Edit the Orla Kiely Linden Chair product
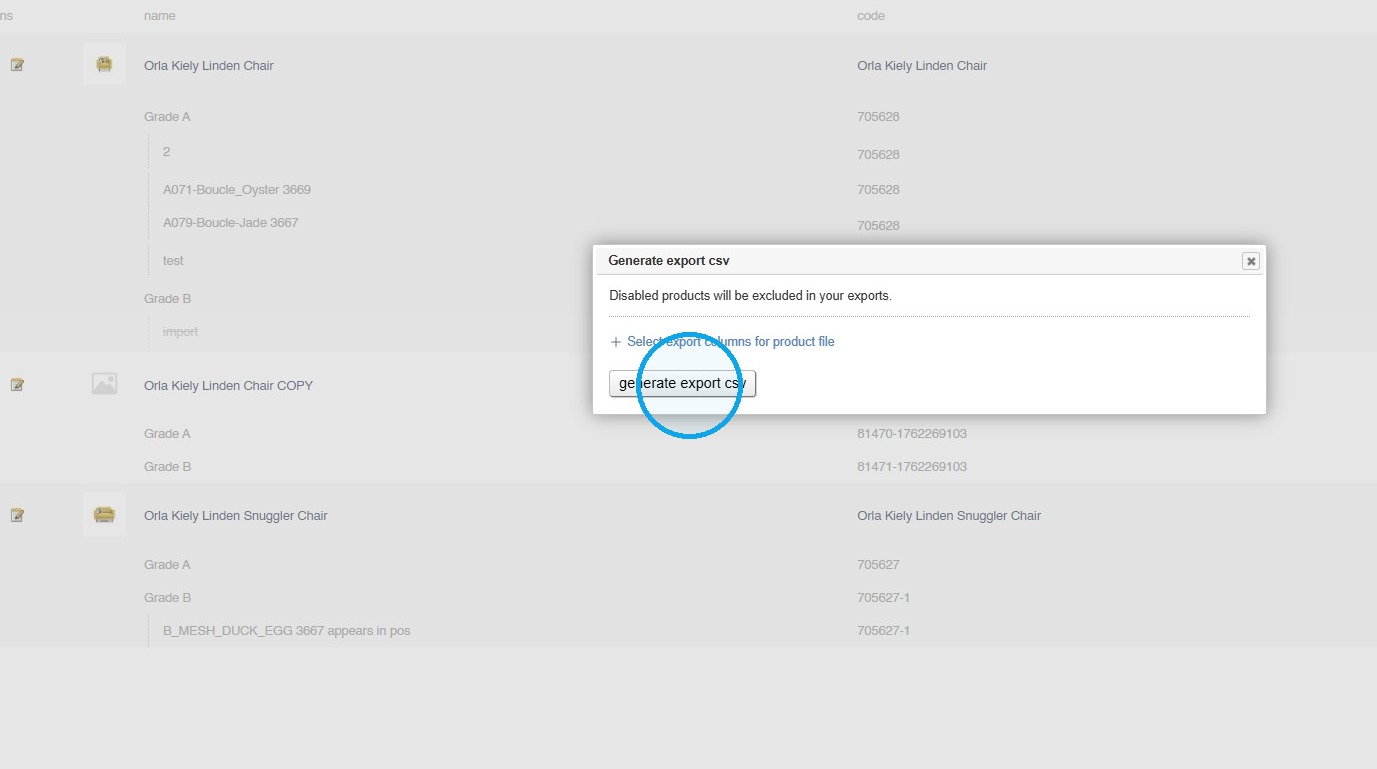1377x769 pixels. tap(17, 65)
